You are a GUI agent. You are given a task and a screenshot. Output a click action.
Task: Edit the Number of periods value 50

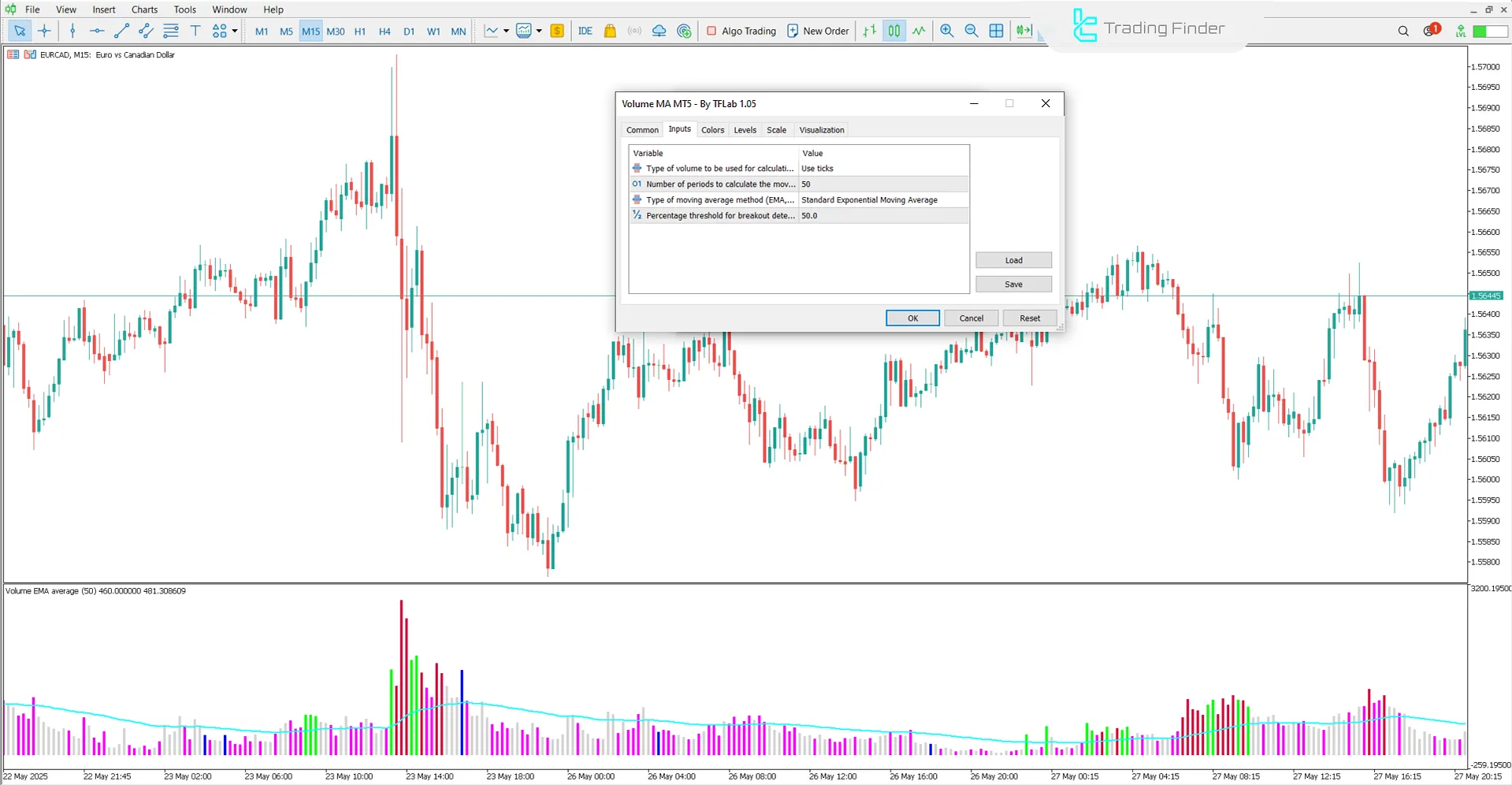click(806, 184)
